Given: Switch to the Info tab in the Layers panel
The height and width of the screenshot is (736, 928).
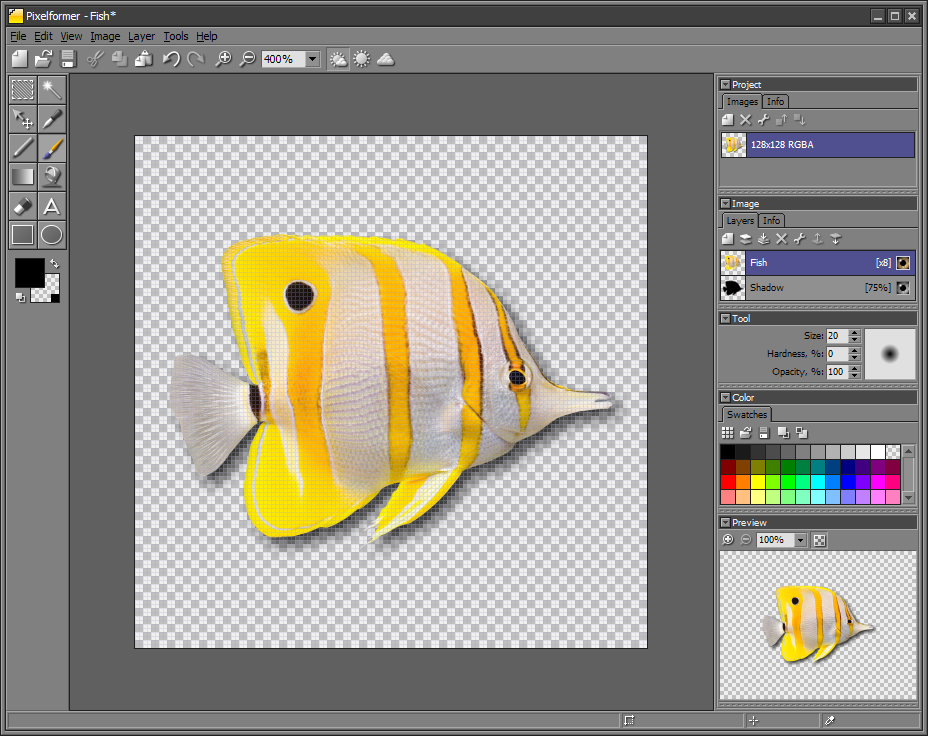Looking at the screenshot, I should 771,220.
